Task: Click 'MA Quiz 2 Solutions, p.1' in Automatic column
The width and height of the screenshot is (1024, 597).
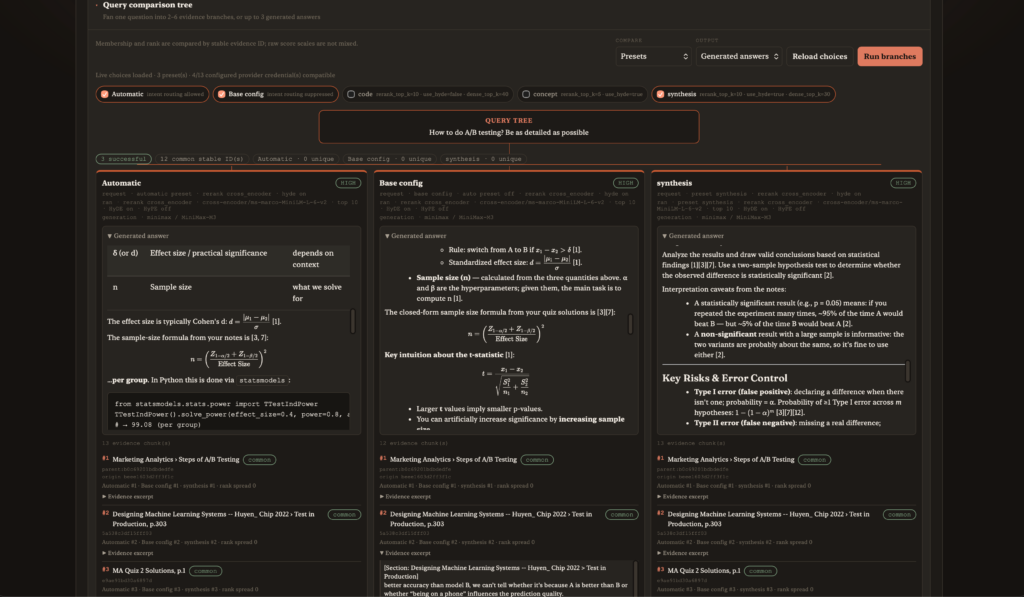Action: pyautogui.click(x=149, y=571)
